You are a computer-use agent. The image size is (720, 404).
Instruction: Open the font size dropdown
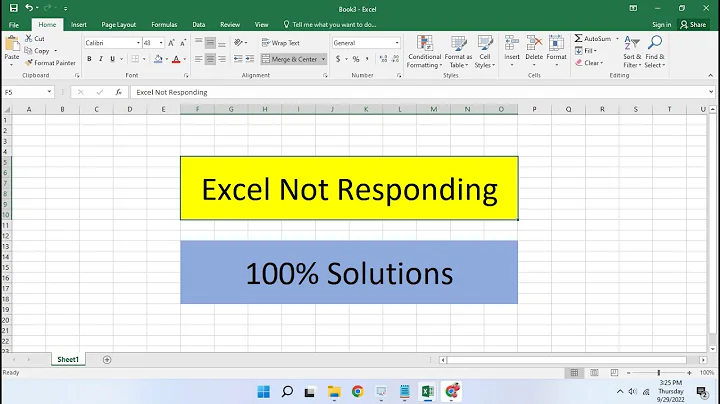pyautogui.click(x=161, y=43)
